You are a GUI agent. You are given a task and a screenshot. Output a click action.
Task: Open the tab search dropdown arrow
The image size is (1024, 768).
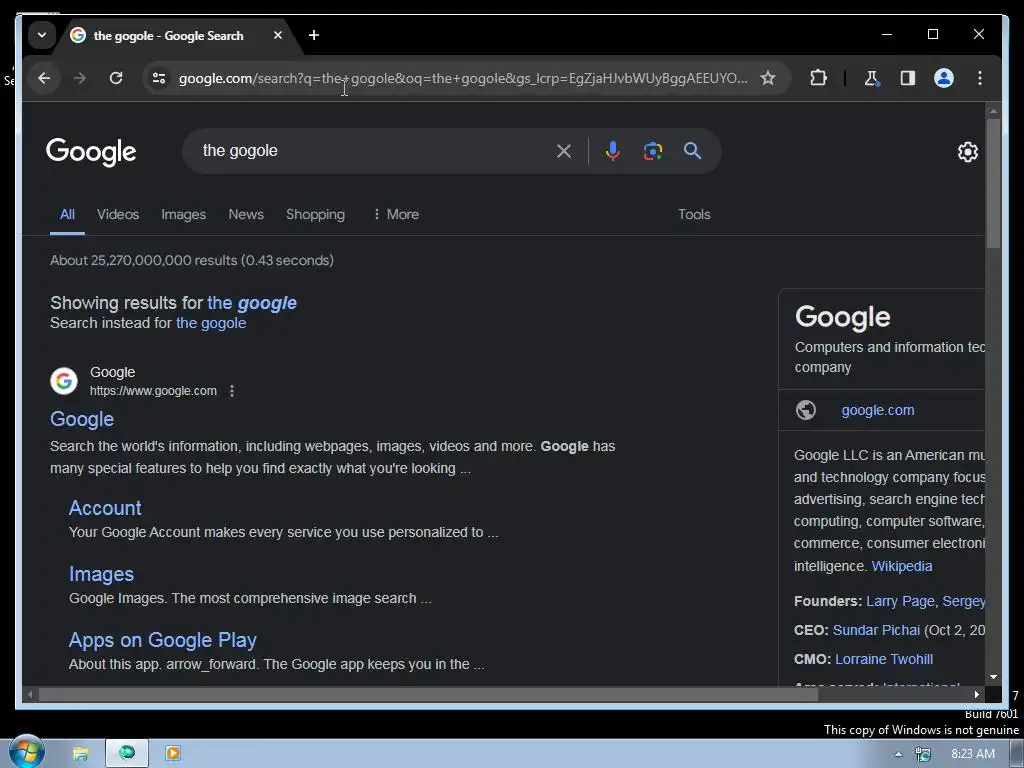click(42, 35)
